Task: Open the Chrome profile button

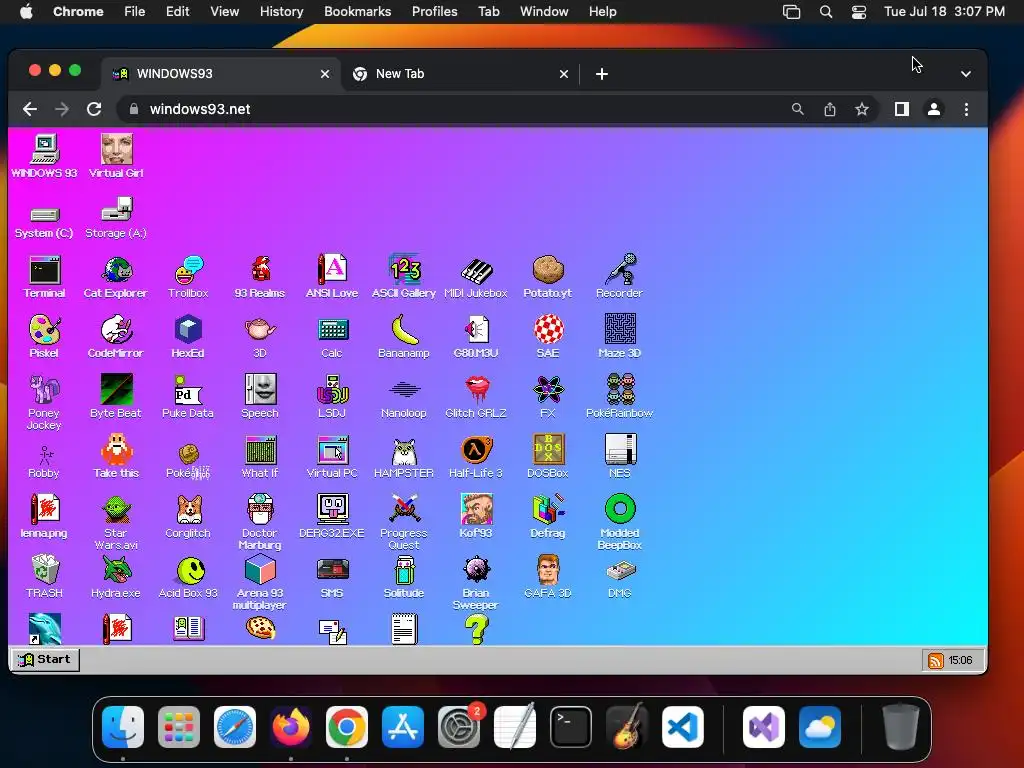Action: [x=934, y=109]
